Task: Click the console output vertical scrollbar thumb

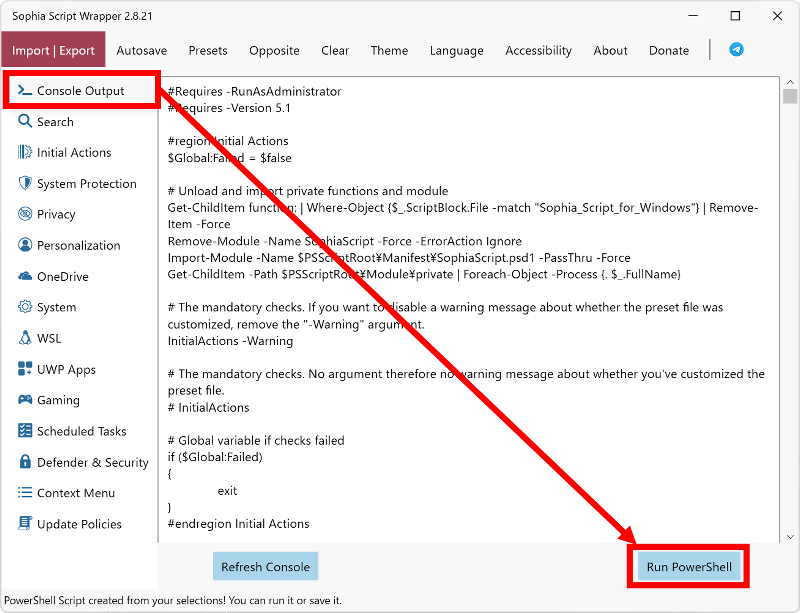Action: coord(789,96)
